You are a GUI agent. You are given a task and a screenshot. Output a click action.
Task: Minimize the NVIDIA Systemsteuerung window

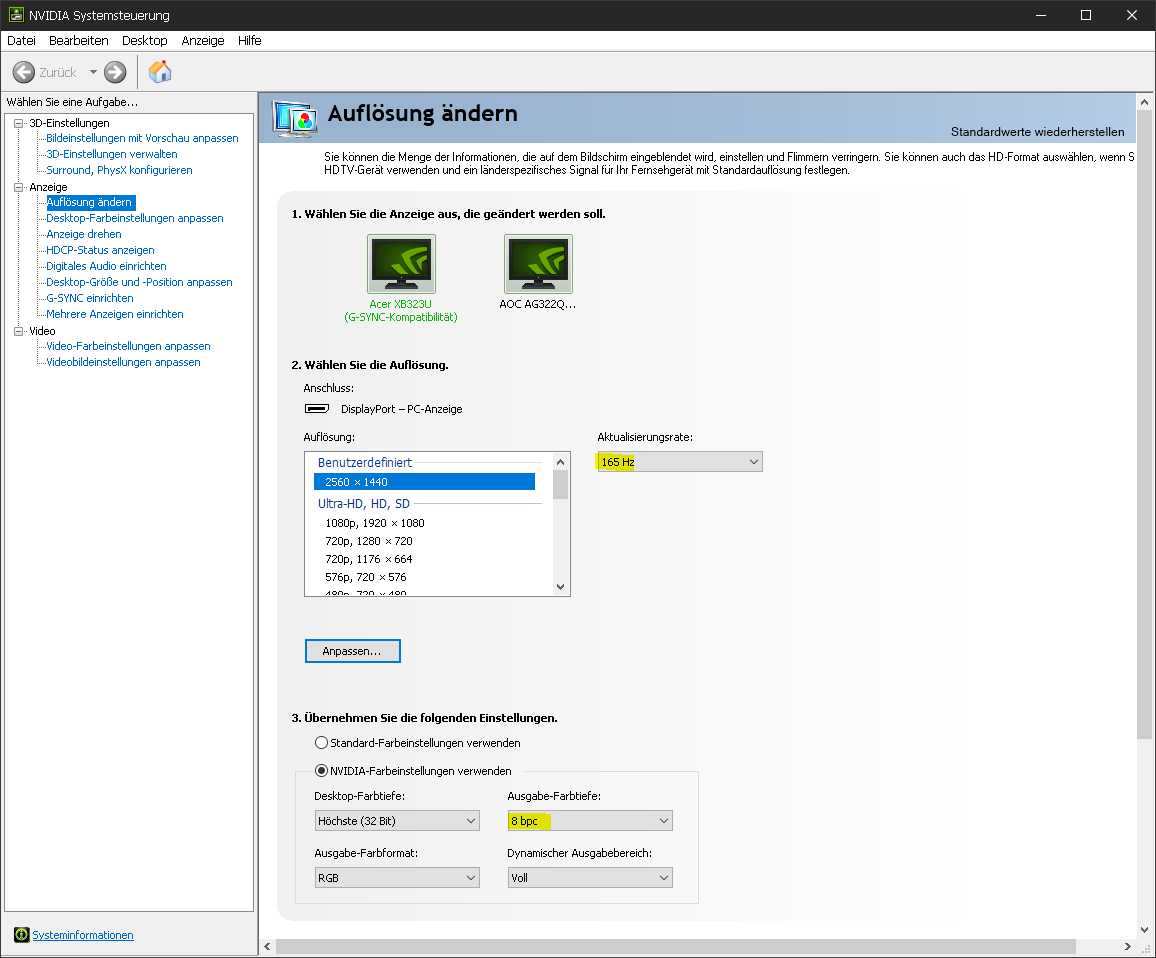pyautogui.click(x=1041, y=15)
